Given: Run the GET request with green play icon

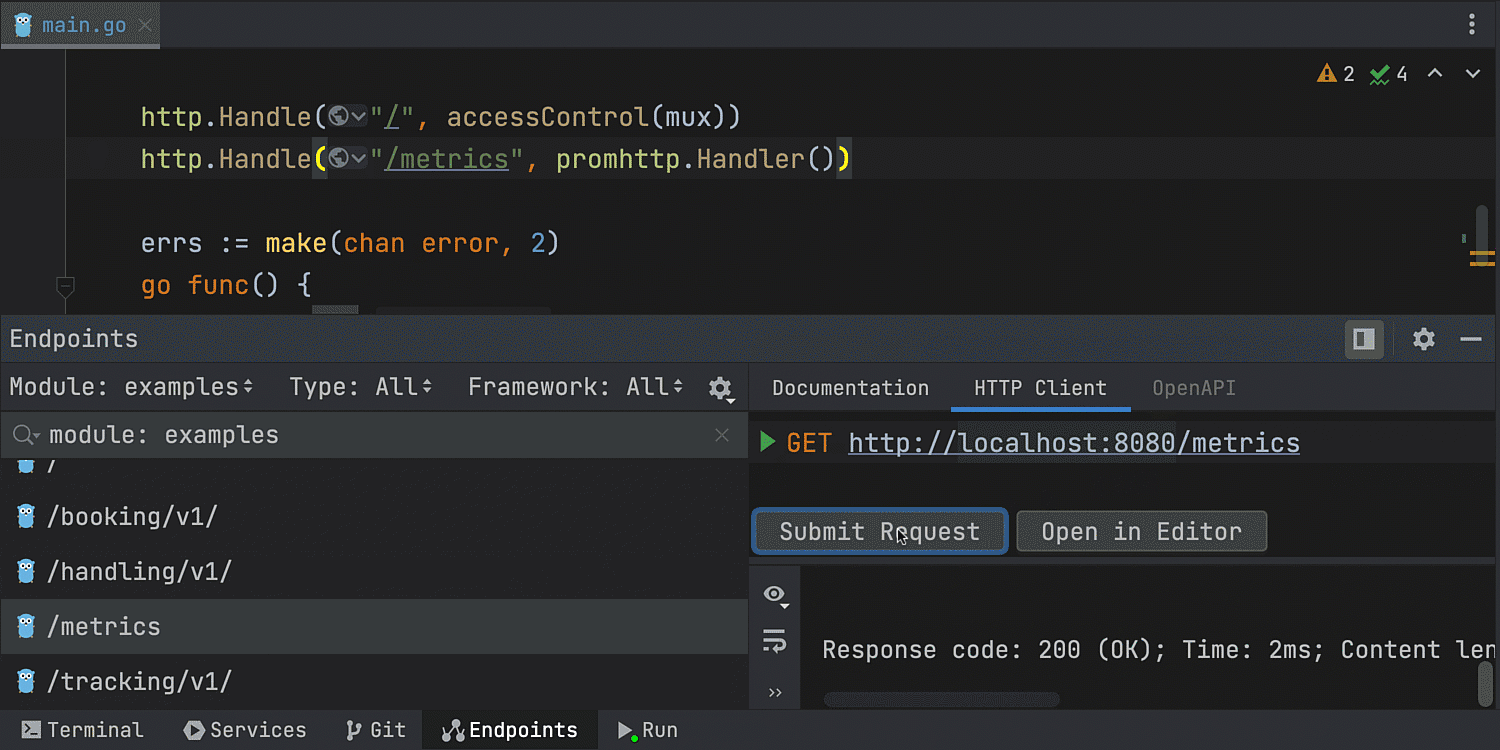Looking at the screenshot, I should click(x=767, y=442).
